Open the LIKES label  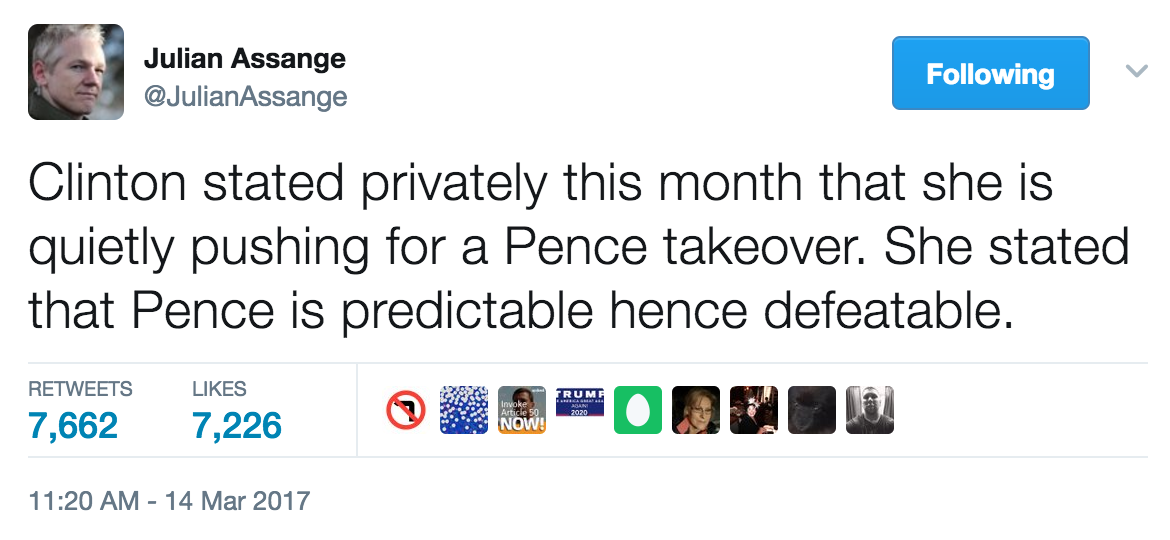coord(219,389)
